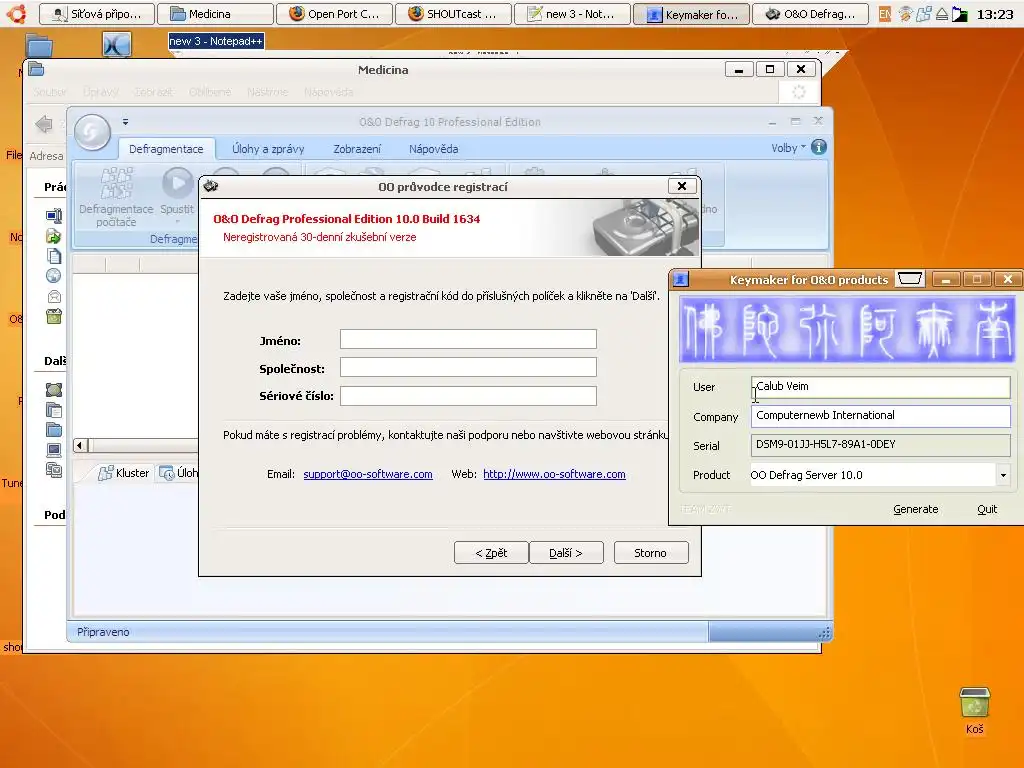The image size is (1024, 768).
Task: Open the Oblíbené menu in Medicina window
Action: point(210,92)
